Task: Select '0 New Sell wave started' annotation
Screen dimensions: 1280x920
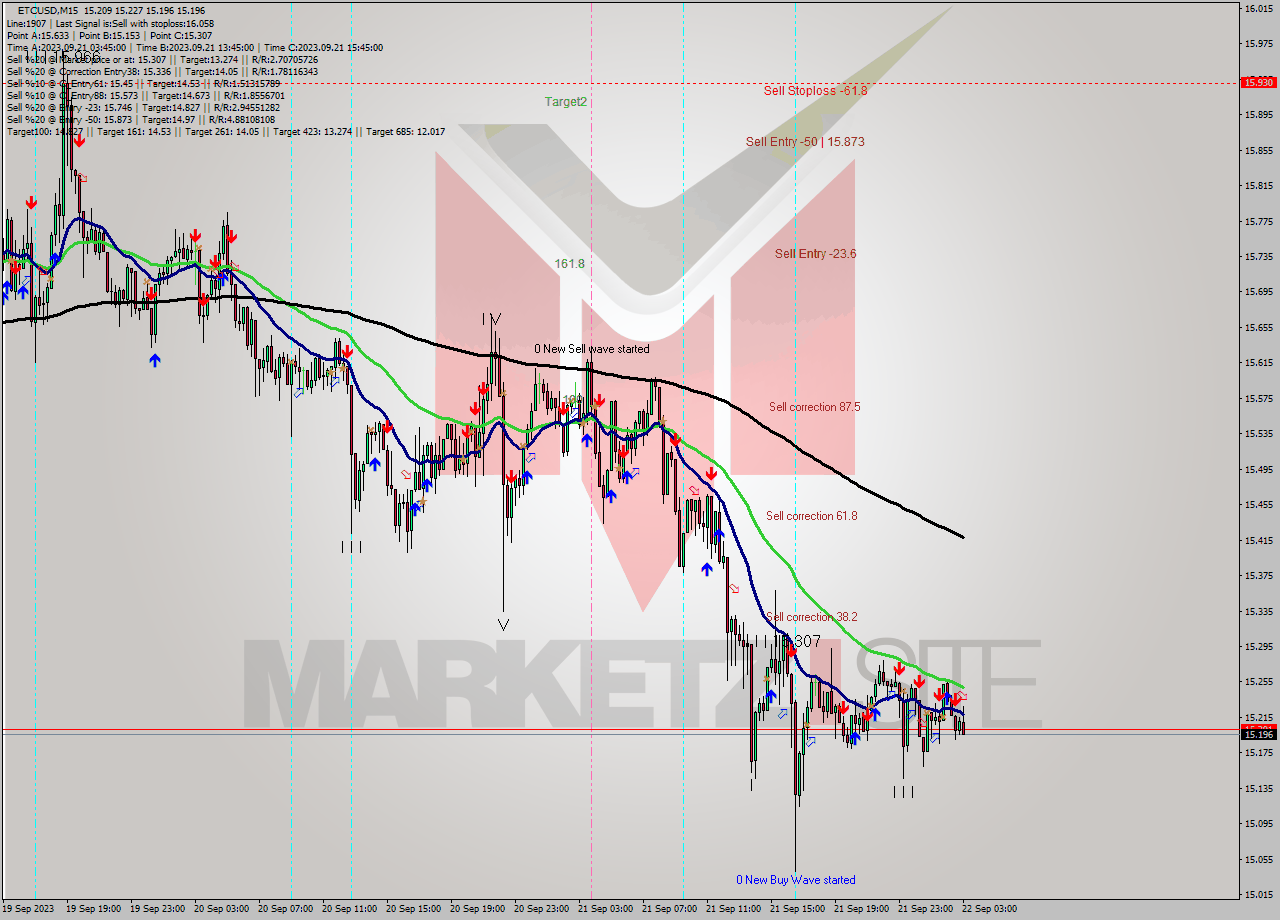Action: point(591,349)
